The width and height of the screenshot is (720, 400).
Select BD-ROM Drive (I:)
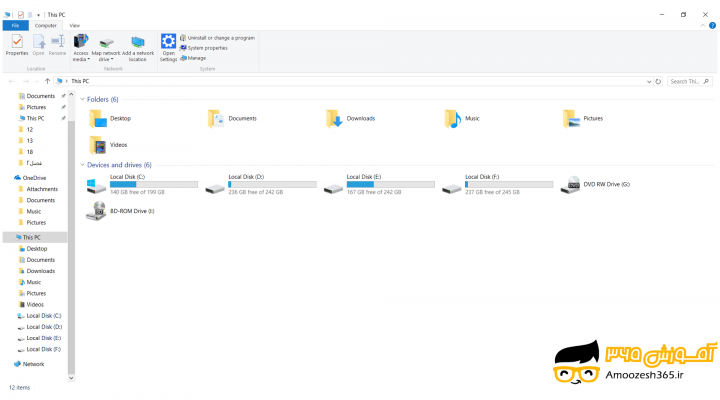pos(120,211)
